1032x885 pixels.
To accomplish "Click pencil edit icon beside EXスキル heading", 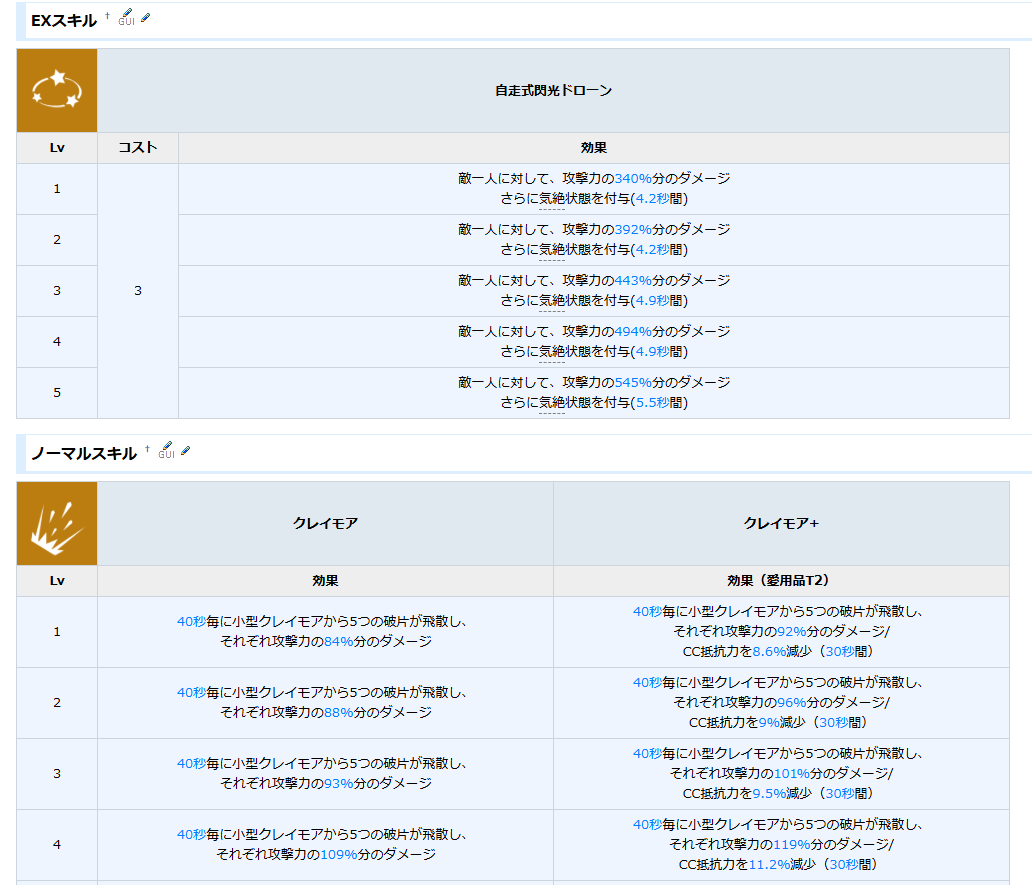I will [145, 18].
